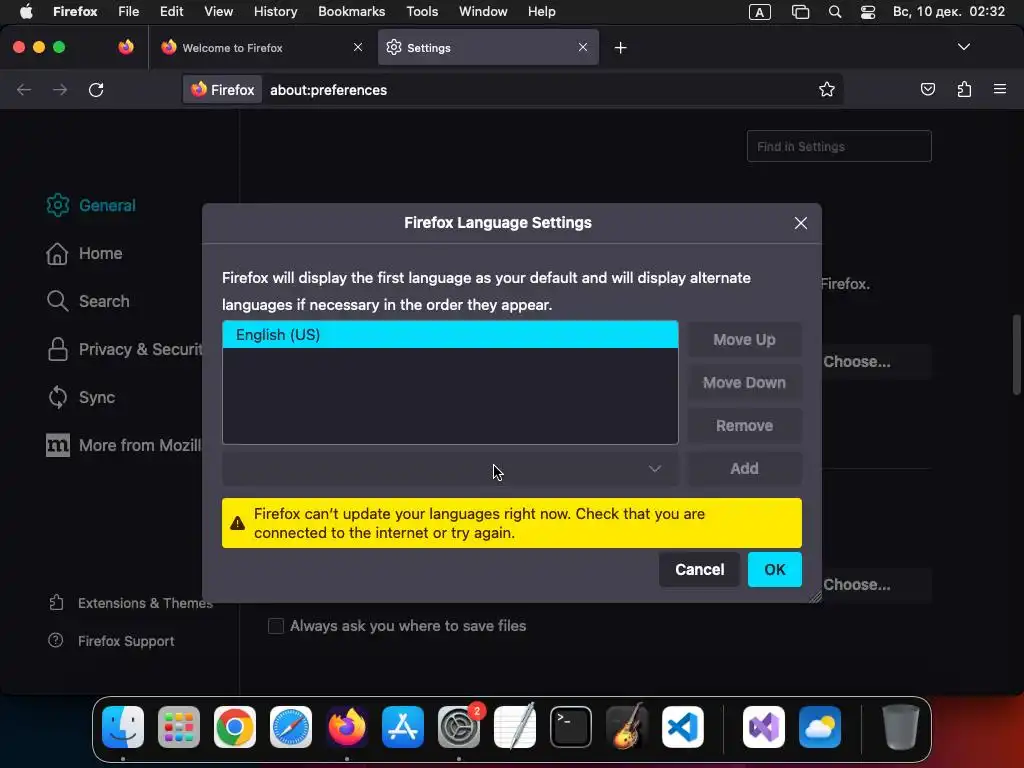Open Spotlight search in menu bar
Screen dimensions: 1024x768
coord(835,12)
